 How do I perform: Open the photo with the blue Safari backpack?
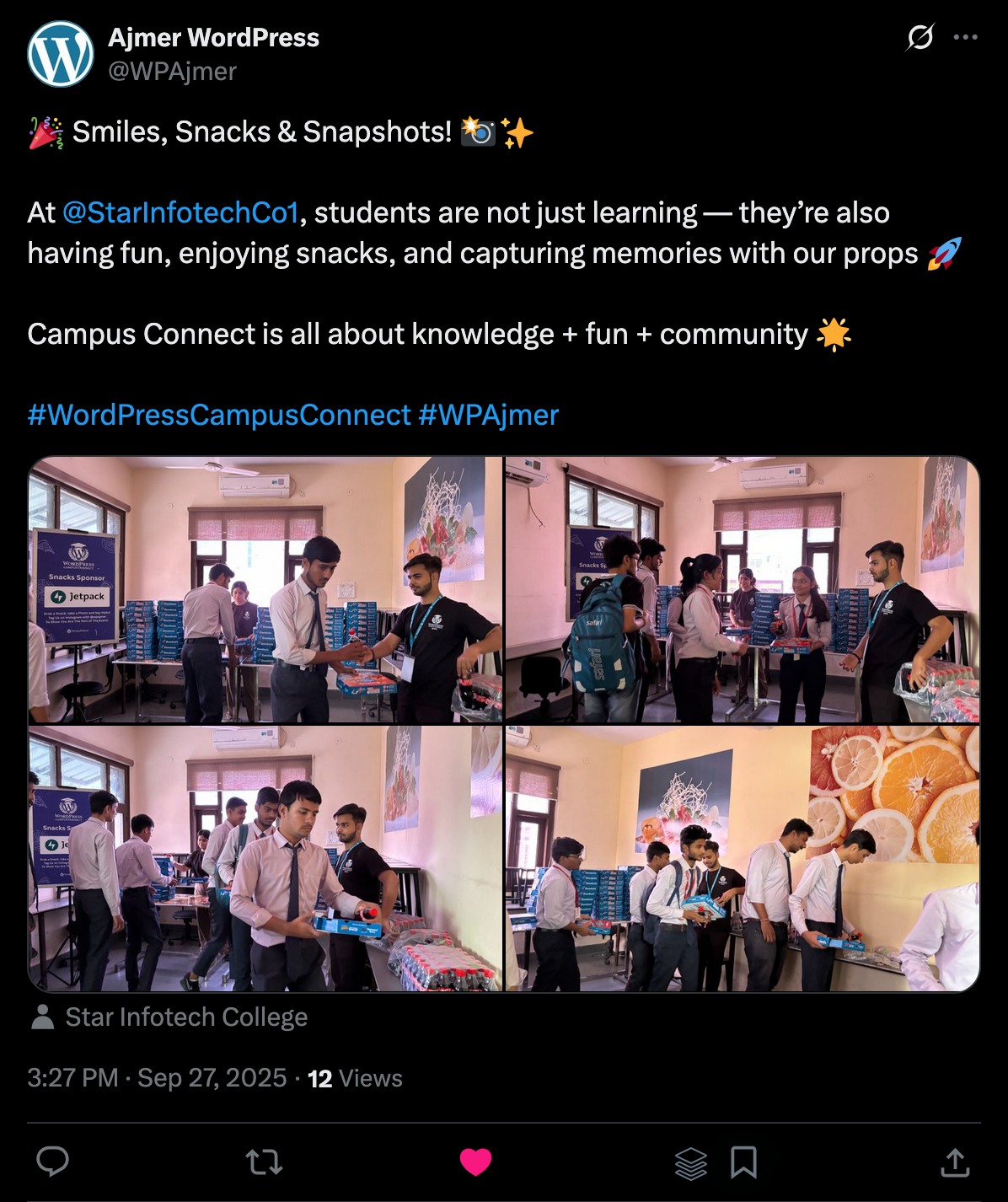coord(743,589)
